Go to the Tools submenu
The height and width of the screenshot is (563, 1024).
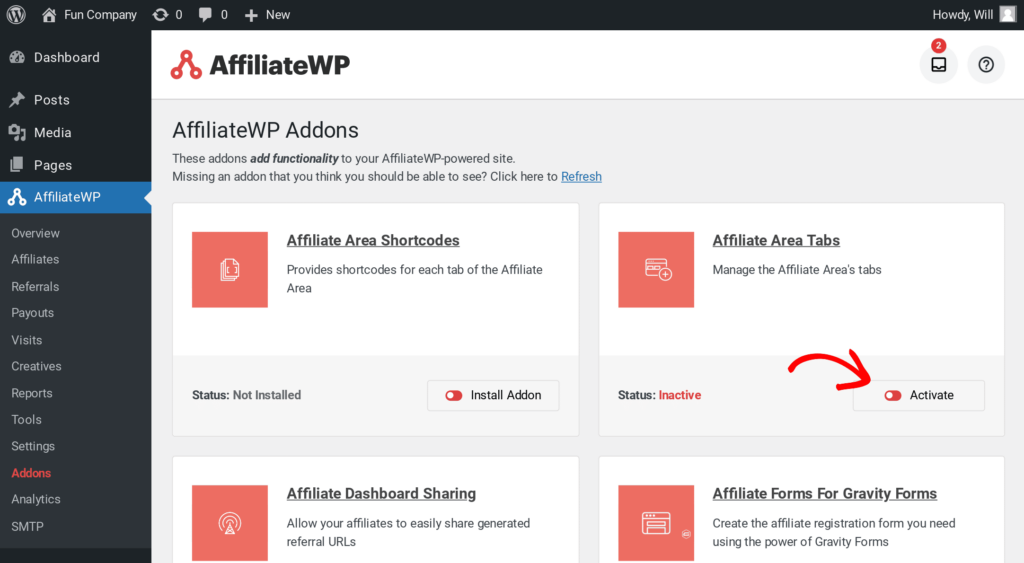coord(27,420)
